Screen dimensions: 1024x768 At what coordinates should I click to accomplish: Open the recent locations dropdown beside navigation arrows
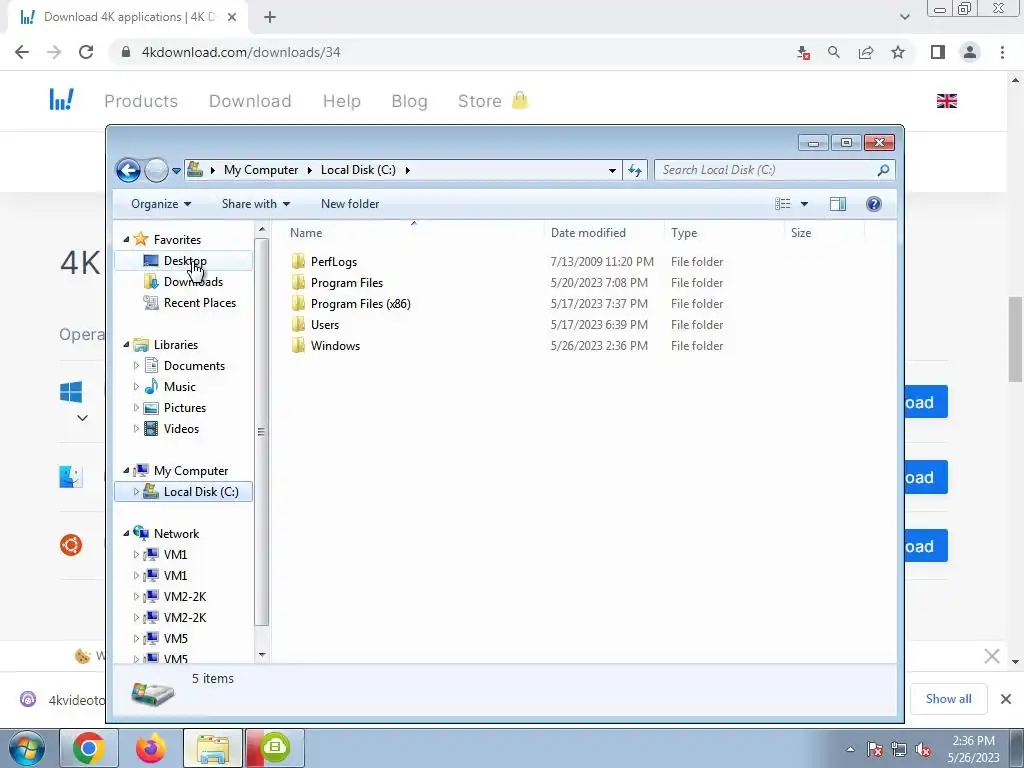tap(176, 171)
